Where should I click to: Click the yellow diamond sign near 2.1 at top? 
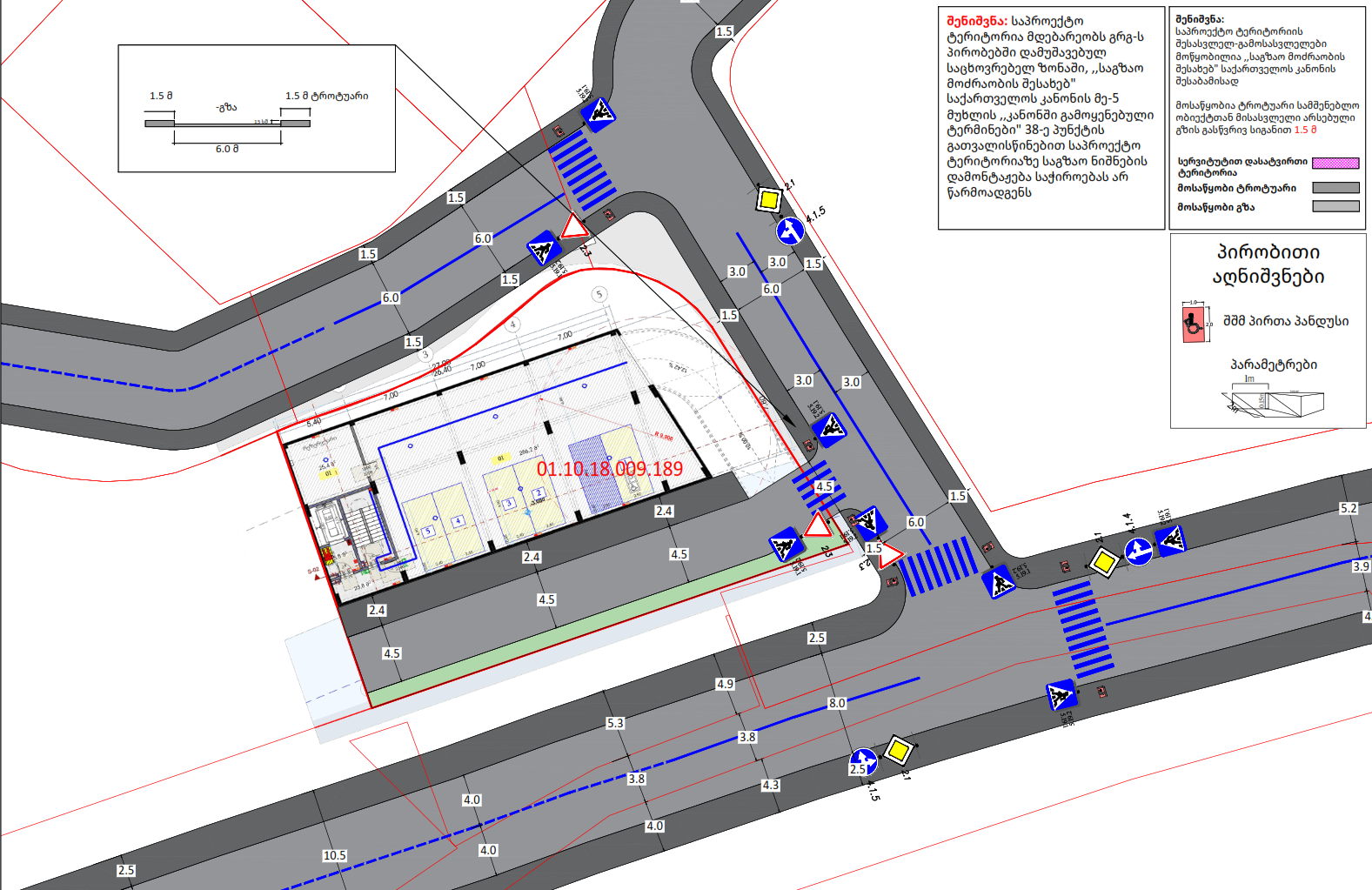pyautogui.click(x=767, y=200)
